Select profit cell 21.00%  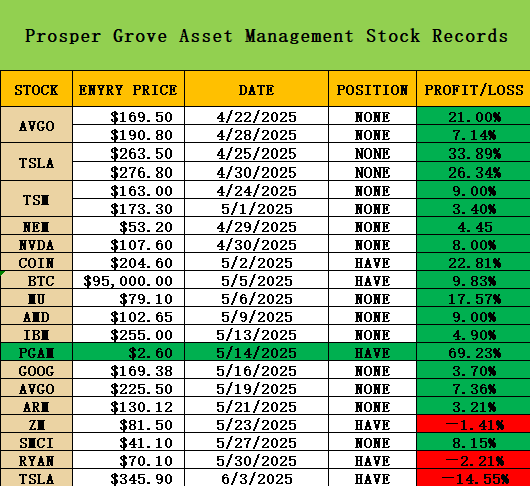coord(474,116)
